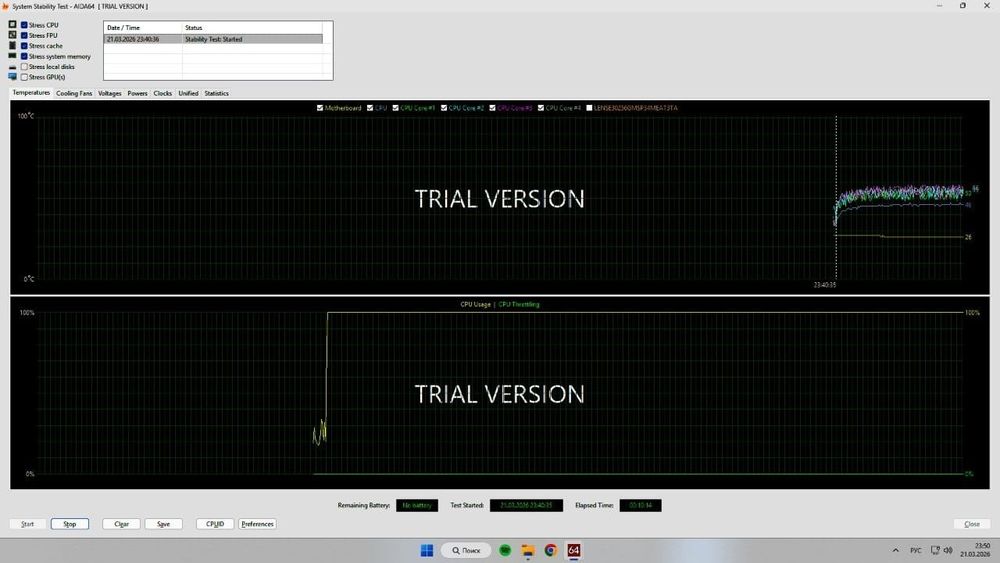1000x563 pixels.
Task: Click the 23:40:35 marker on temperature graph
Action: click(x=825, y=285)
